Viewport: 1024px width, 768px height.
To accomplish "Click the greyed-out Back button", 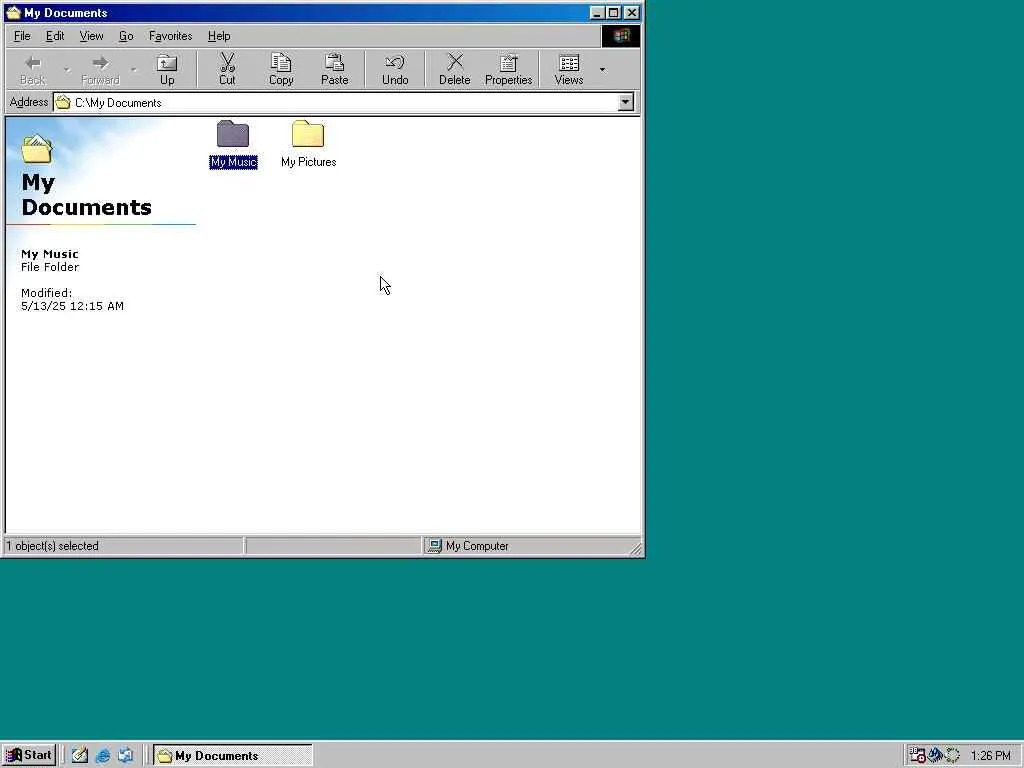I will 33,69.
